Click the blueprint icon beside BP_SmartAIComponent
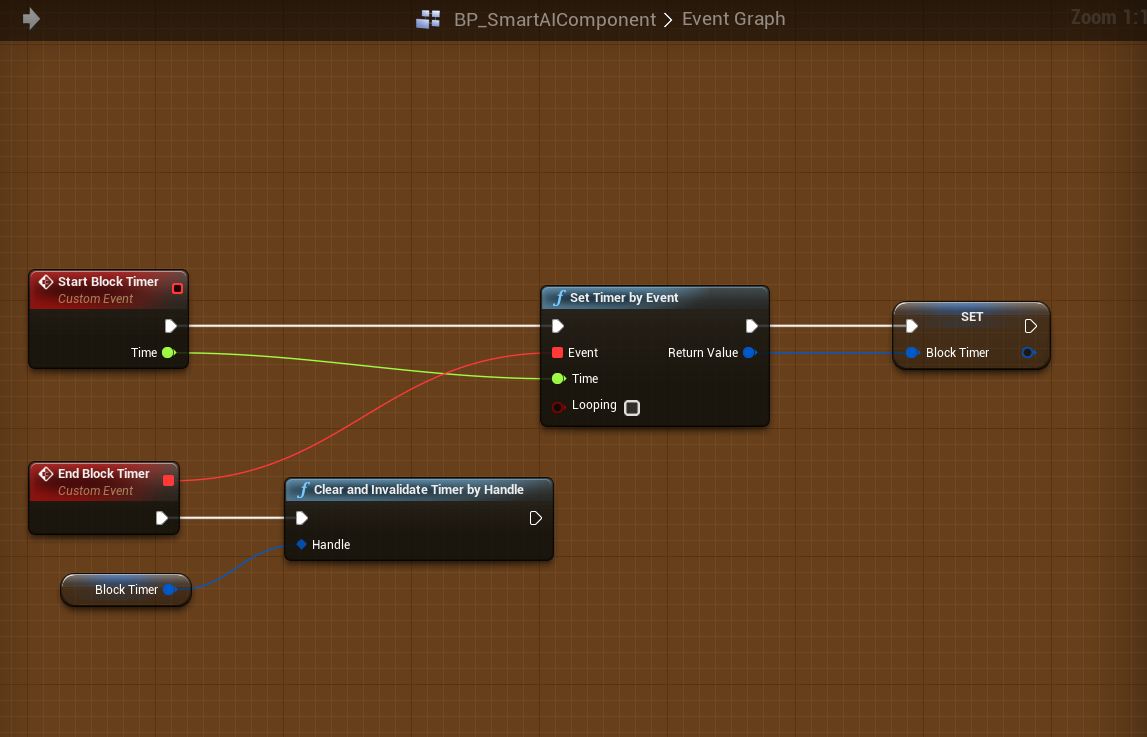This screenshot has width=1147, height=737. pos(428,19)
